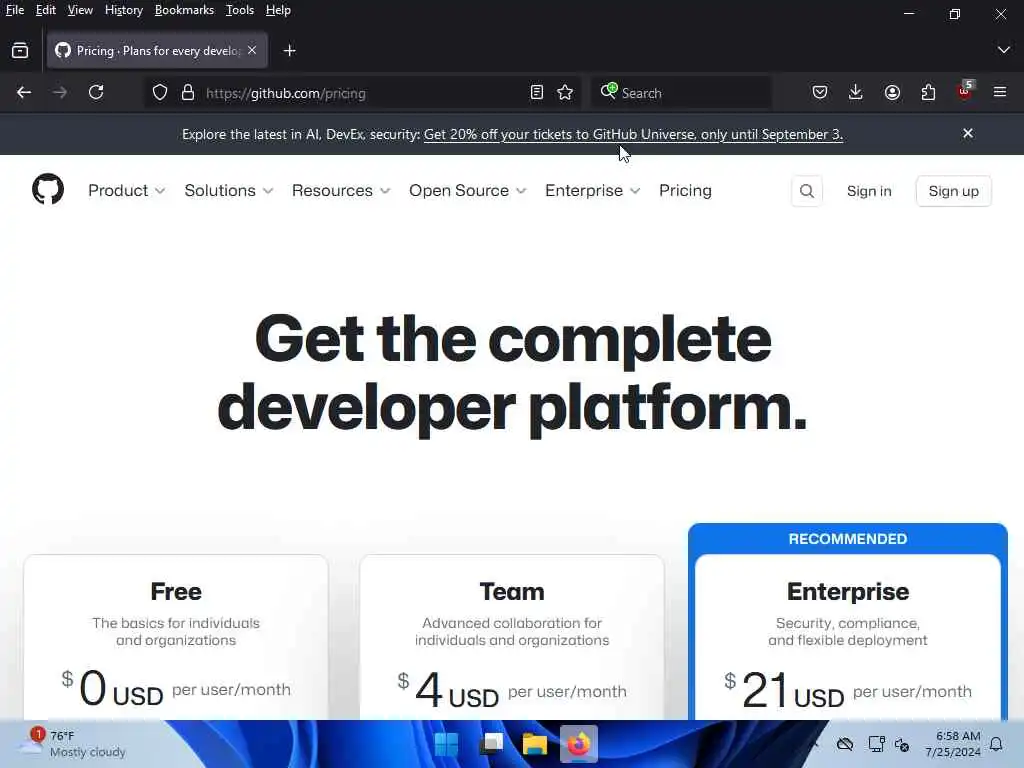Open the GitHub Universe 20% off link
The image size is (1024, 768).
click(633, 134)
